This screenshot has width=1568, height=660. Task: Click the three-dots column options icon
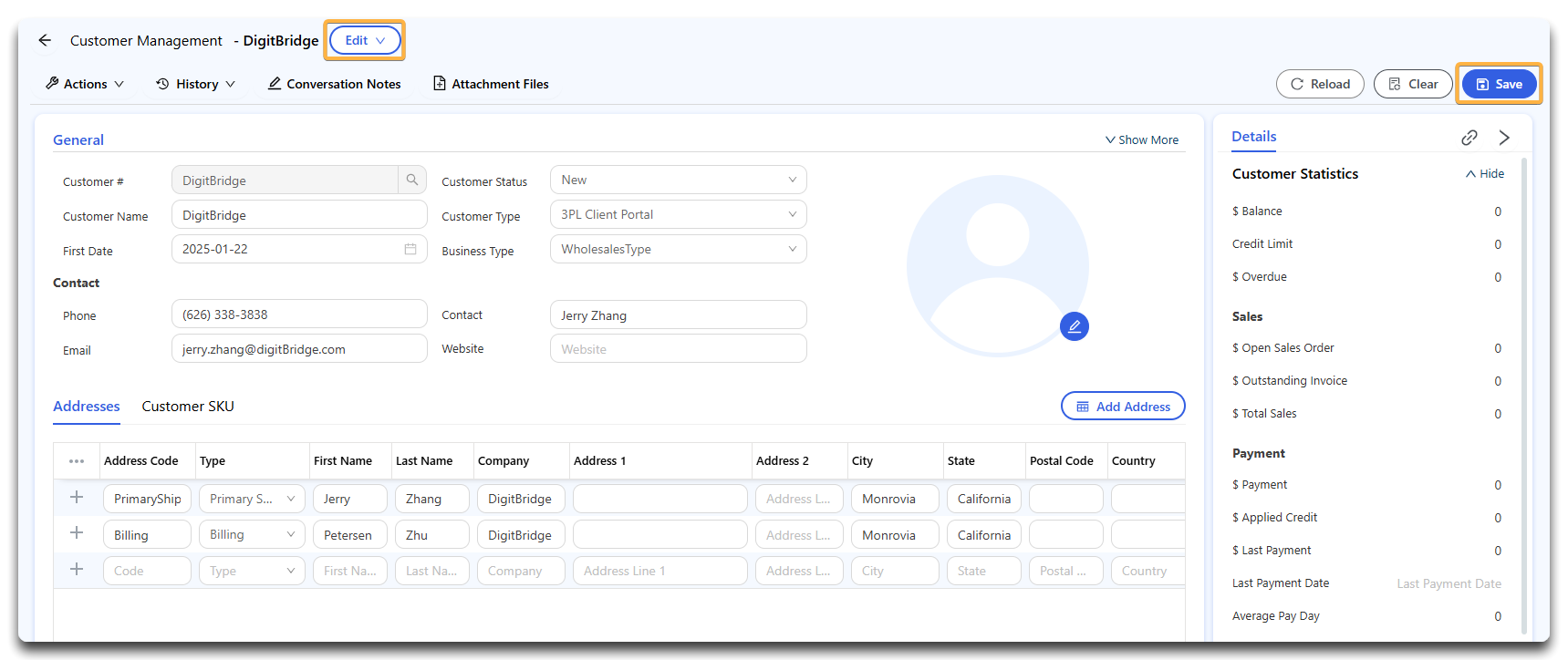pyautogui.click(x=77, y=461)
